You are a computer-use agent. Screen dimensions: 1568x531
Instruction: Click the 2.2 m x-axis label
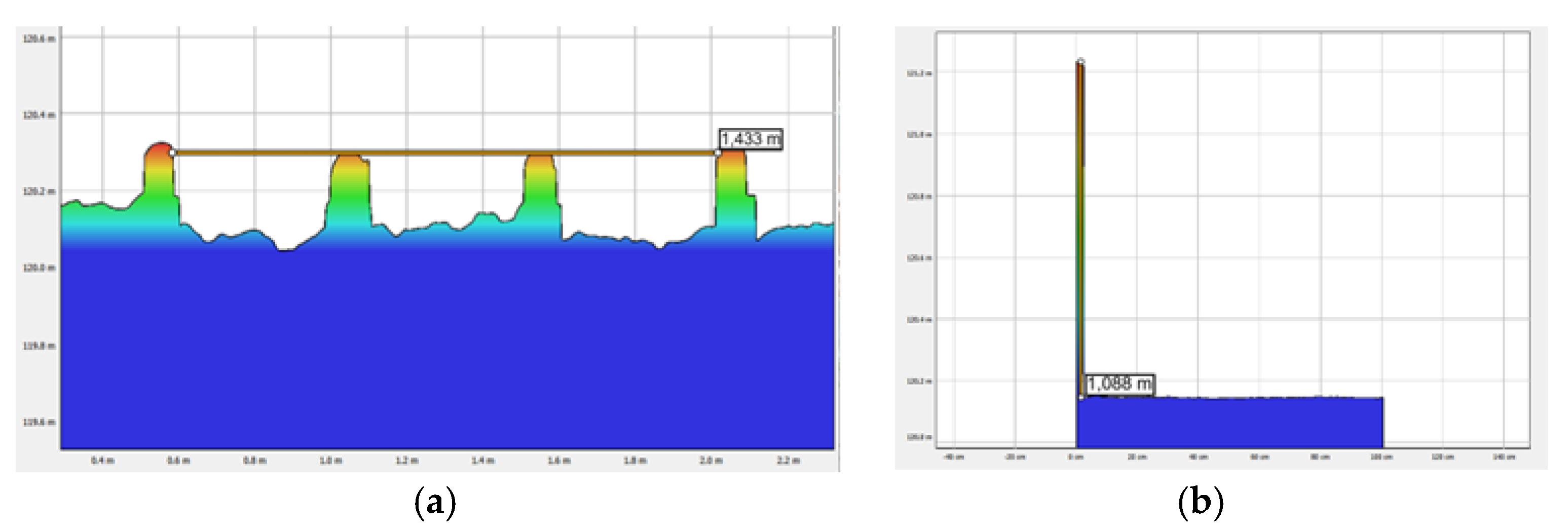click(788, 461)
